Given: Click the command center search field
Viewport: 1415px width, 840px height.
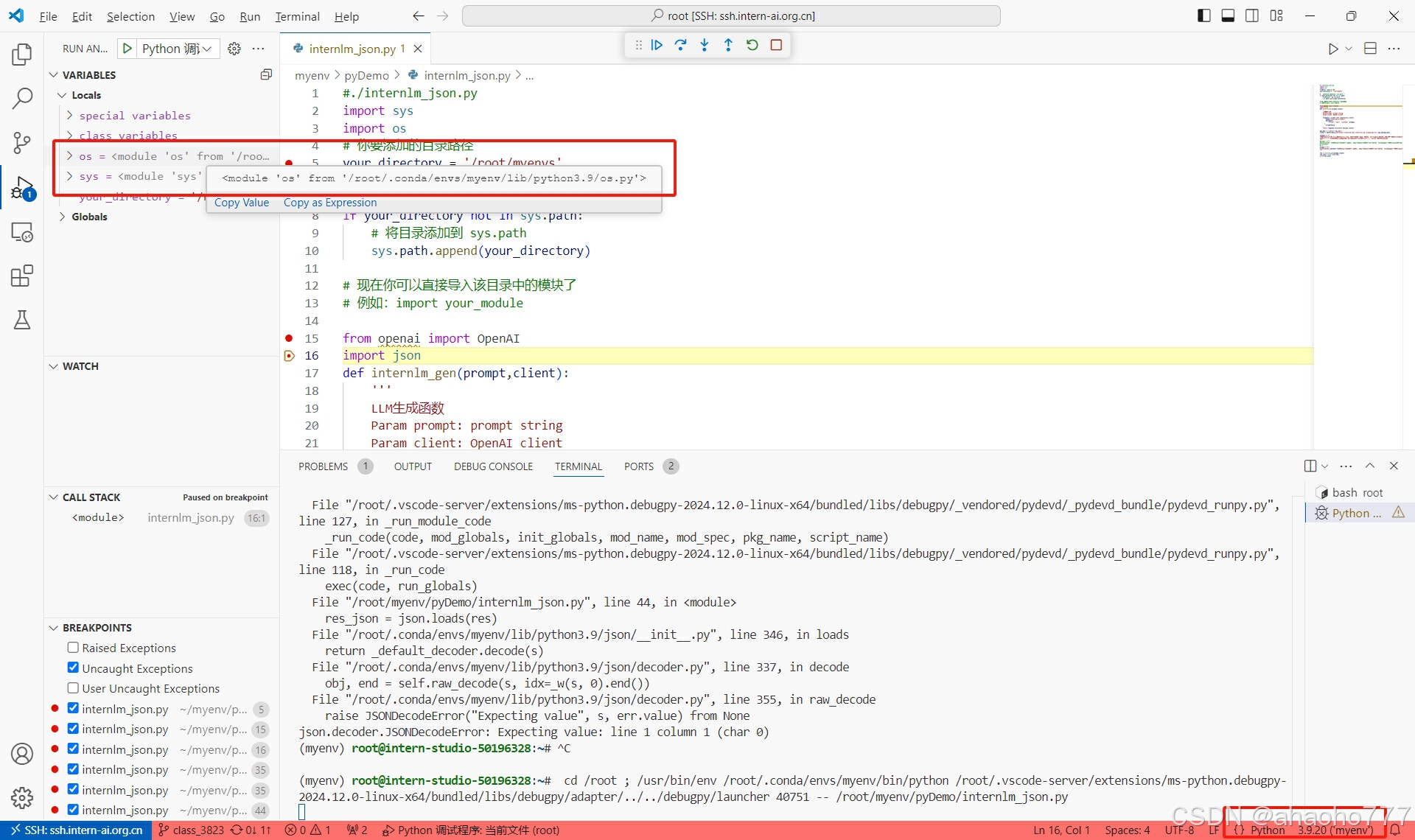Looking at the screenshot, I should click(731, 15).
